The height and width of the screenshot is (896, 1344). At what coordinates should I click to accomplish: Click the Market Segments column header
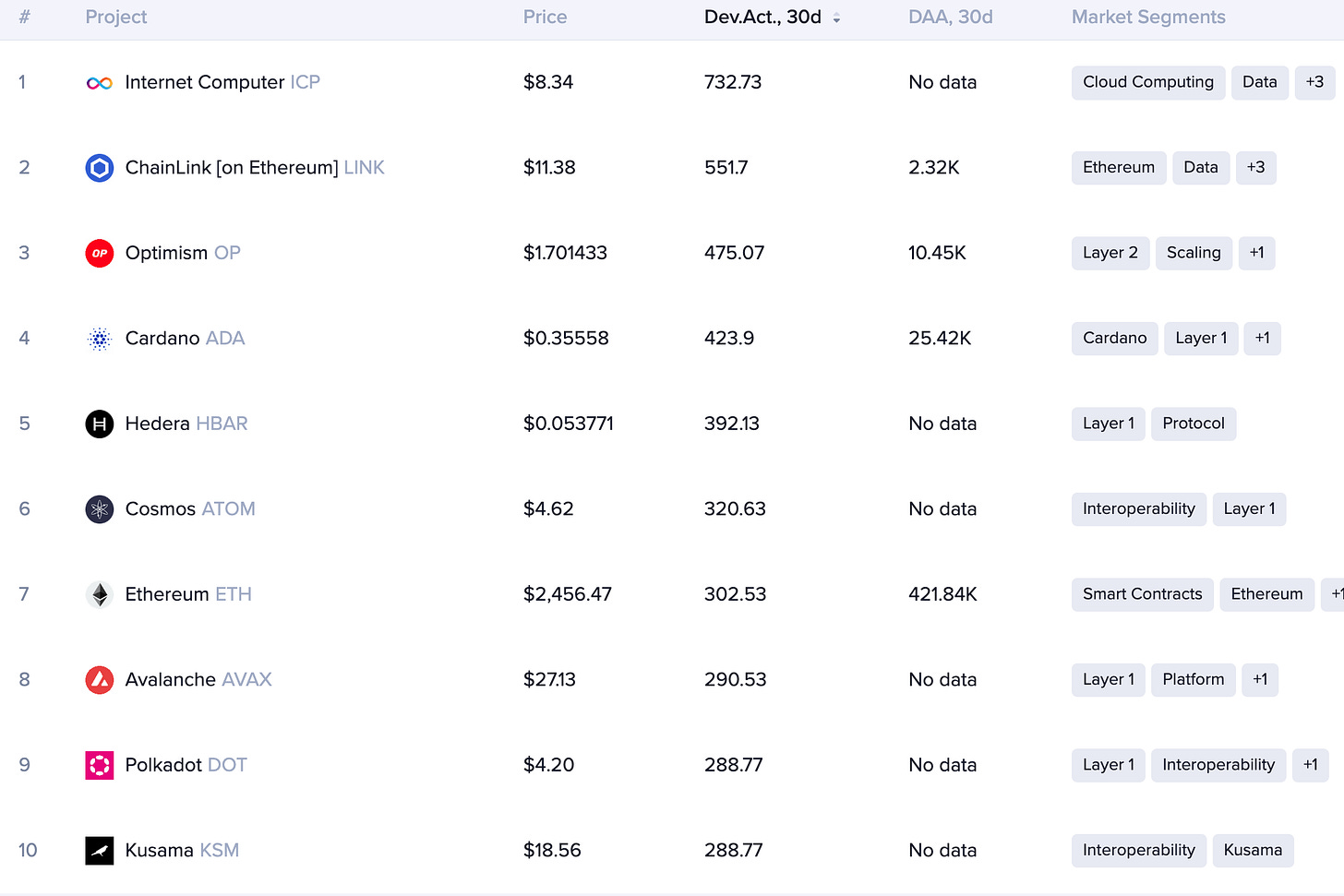pyautogui.click(x=1148, y=17)
